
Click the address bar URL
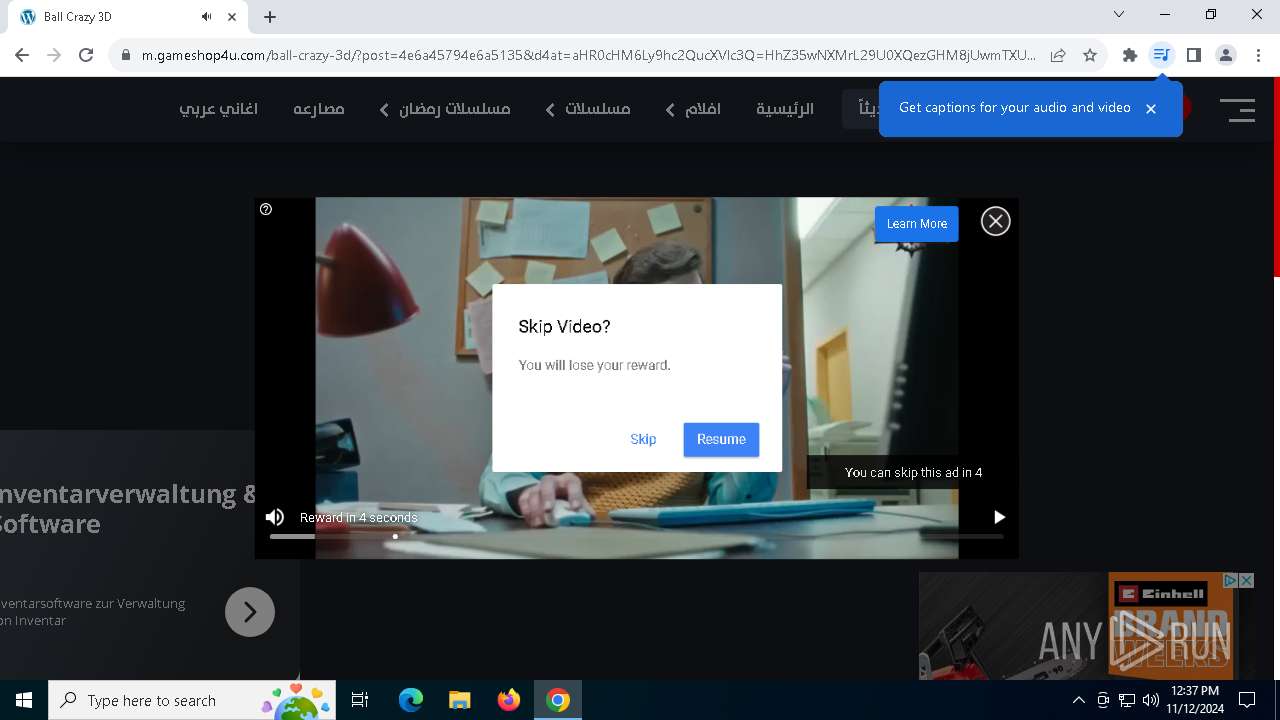coord(588,55)
